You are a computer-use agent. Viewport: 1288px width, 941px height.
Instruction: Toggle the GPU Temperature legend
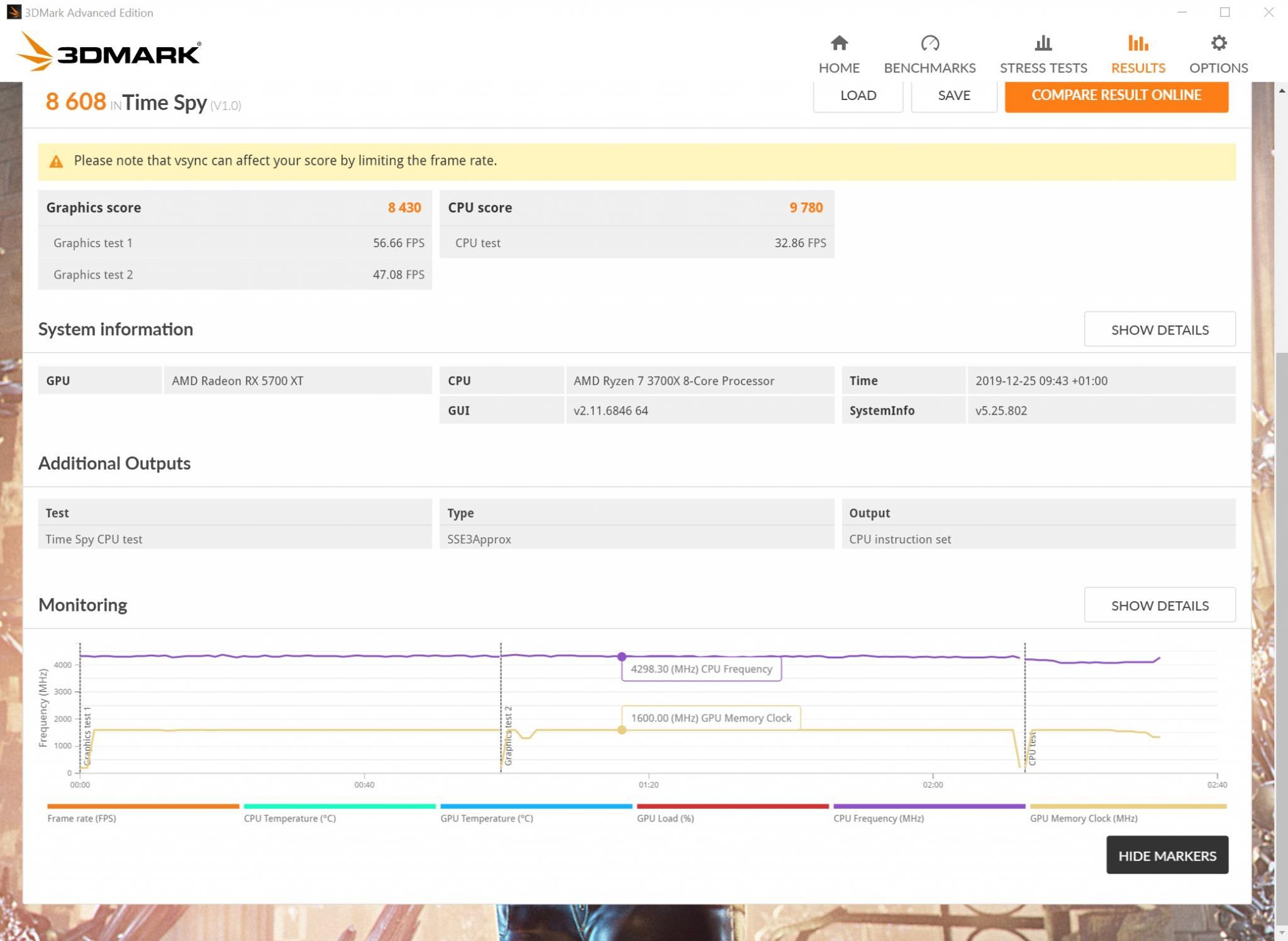[x=487, y=818]
